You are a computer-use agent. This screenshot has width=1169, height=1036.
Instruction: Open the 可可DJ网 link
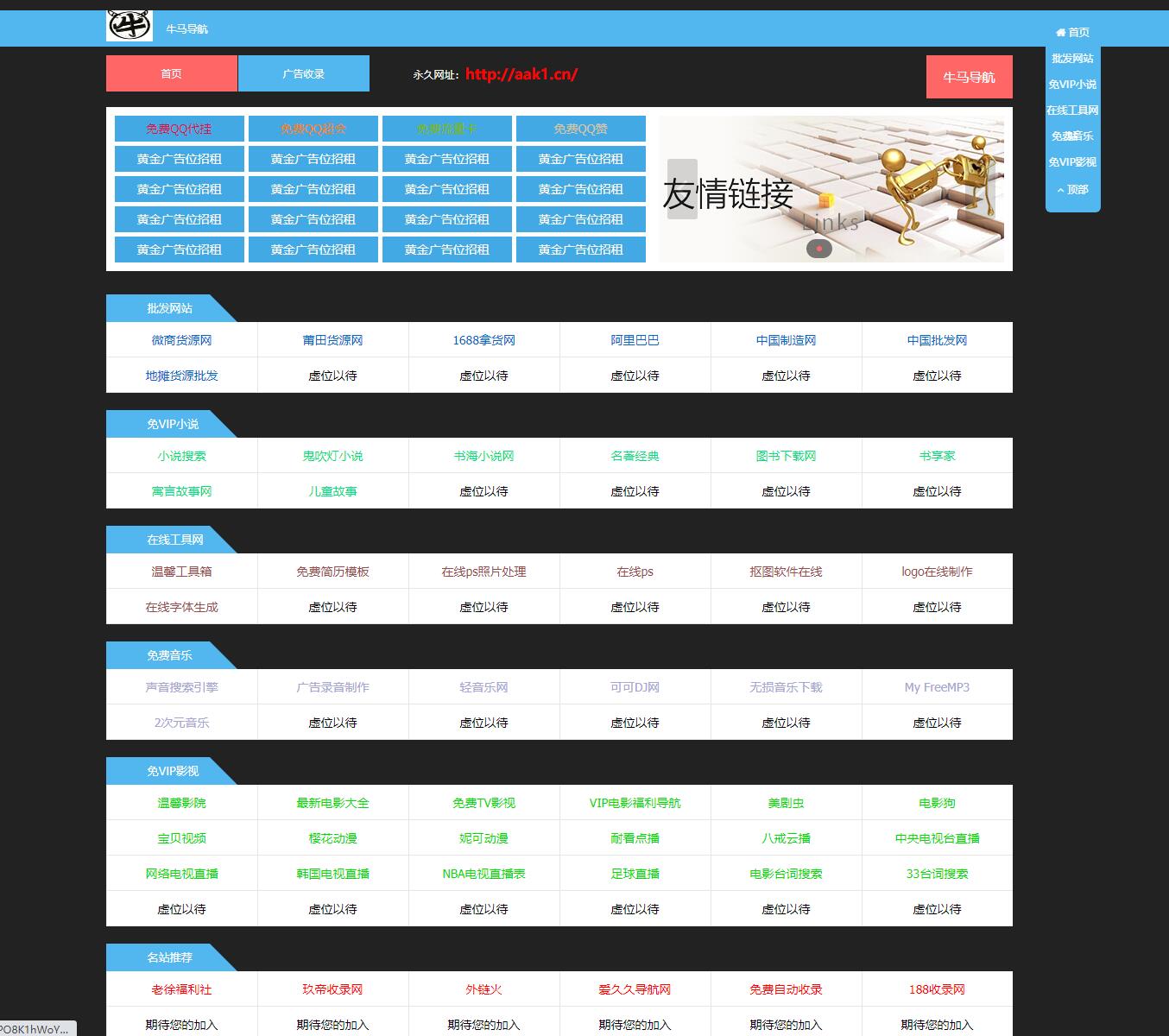pos(635,687)
